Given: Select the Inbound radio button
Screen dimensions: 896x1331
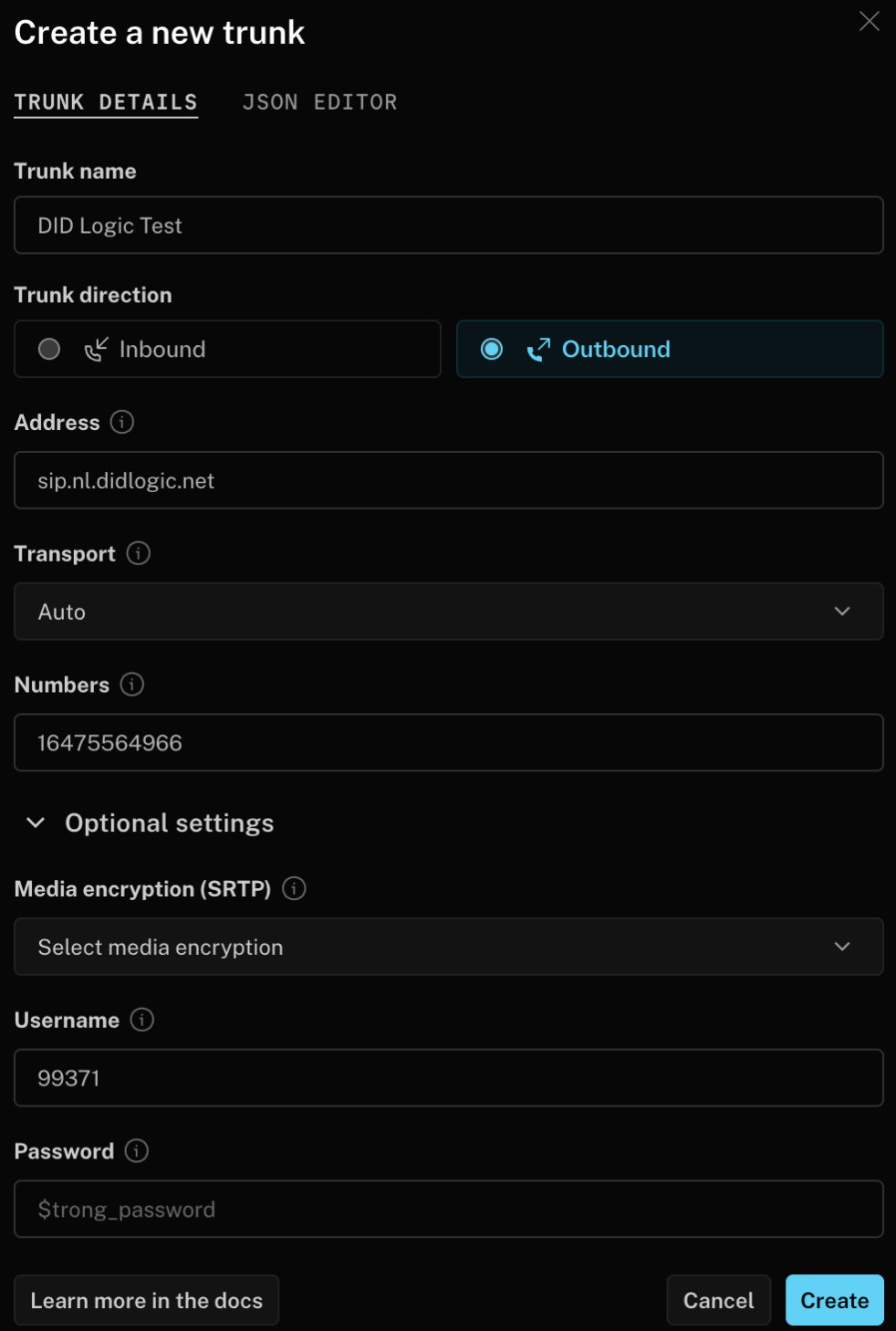Looking at the screenshot, I should (49, 349).
